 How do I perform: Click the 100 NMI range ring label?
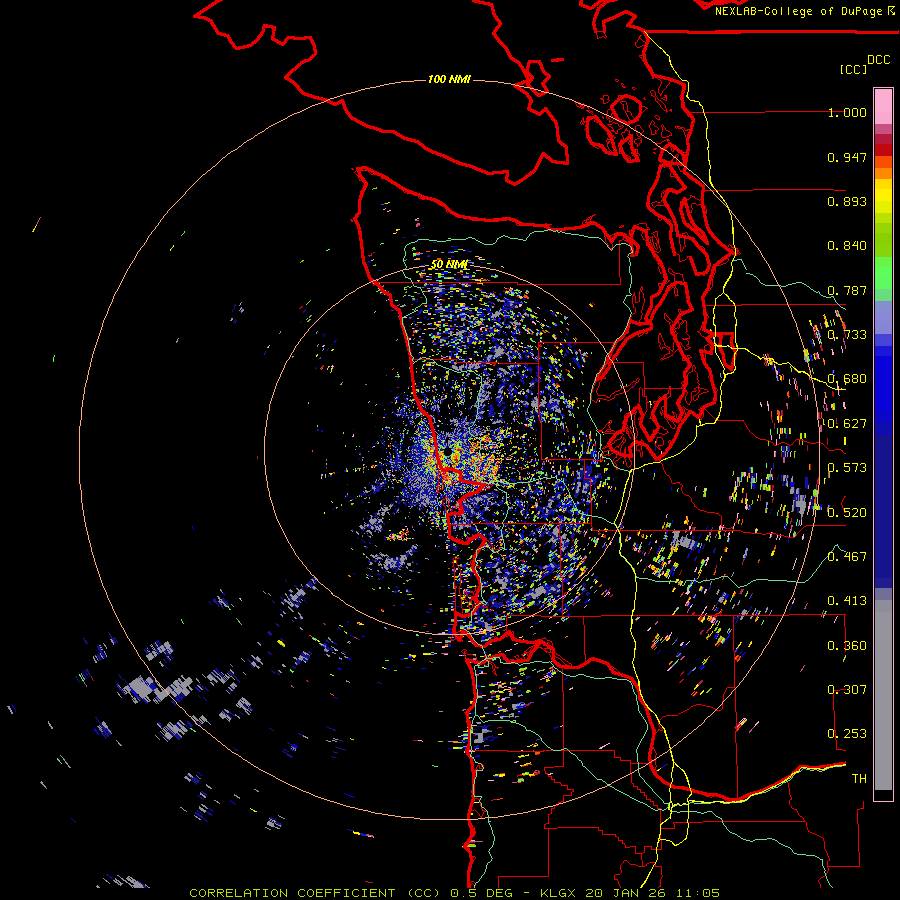449,79
